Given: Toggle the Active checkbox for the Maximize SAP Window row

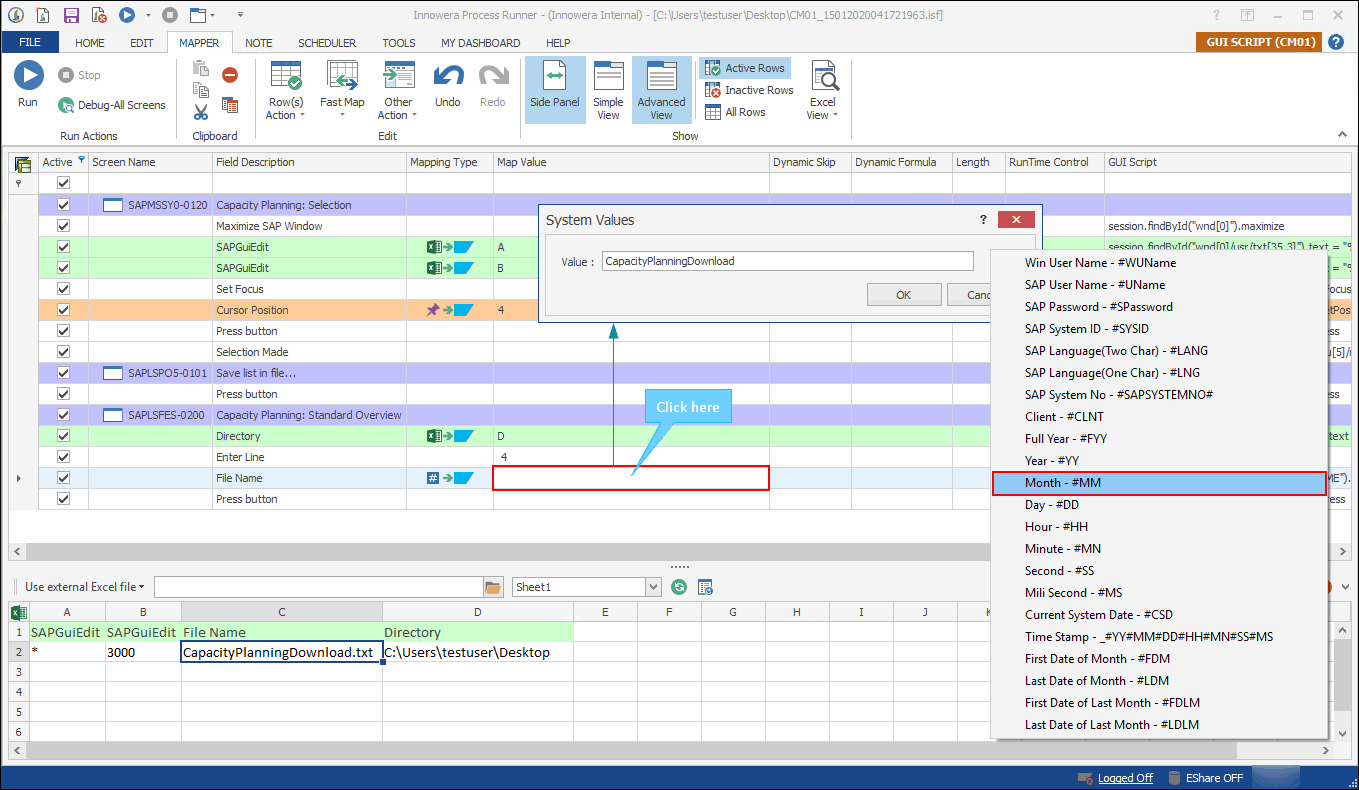Looking at the screenshot, I should click(x=64, y=226).
